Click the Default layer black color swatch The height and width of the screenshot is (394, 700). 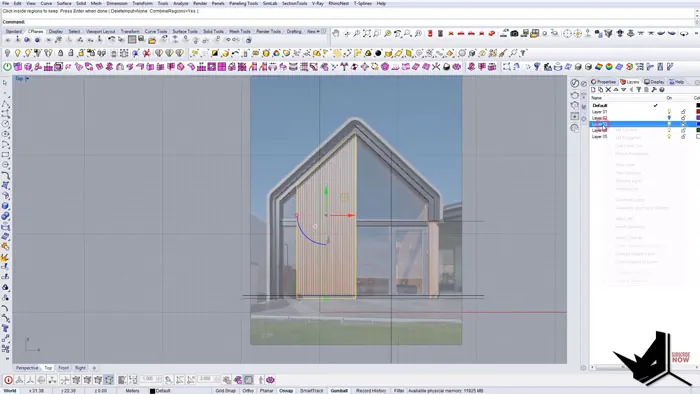pos(697,105)
